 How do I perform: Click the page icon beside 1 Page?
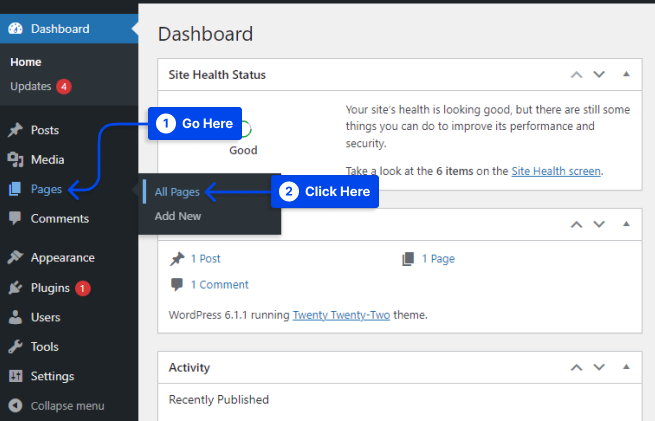pos(408,259)
